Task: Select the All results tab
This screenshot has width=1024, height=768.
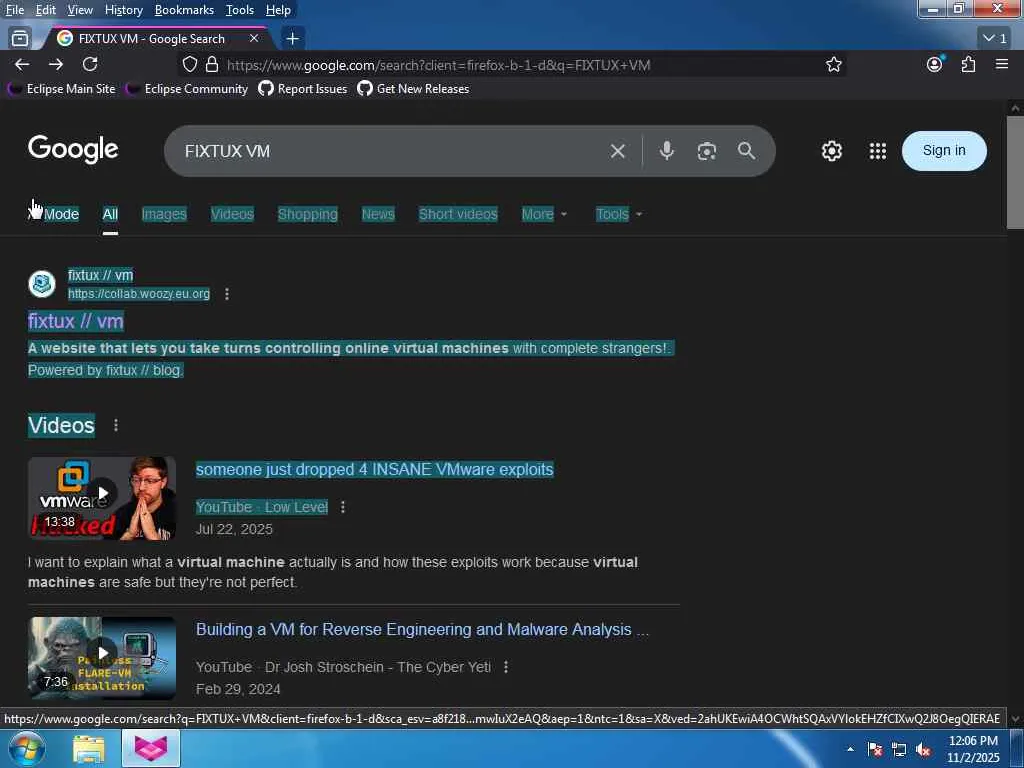Action: pyautogui.click(x=110, y=214)
